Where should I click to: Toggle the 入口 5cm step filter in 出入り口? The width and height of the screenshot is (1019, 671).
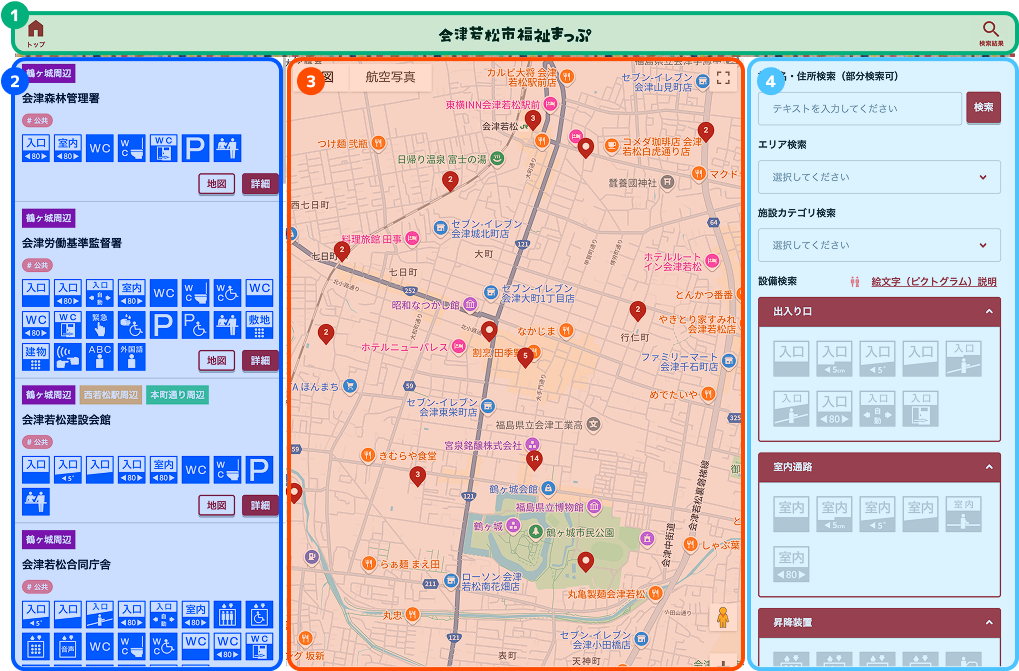(834, 359)
